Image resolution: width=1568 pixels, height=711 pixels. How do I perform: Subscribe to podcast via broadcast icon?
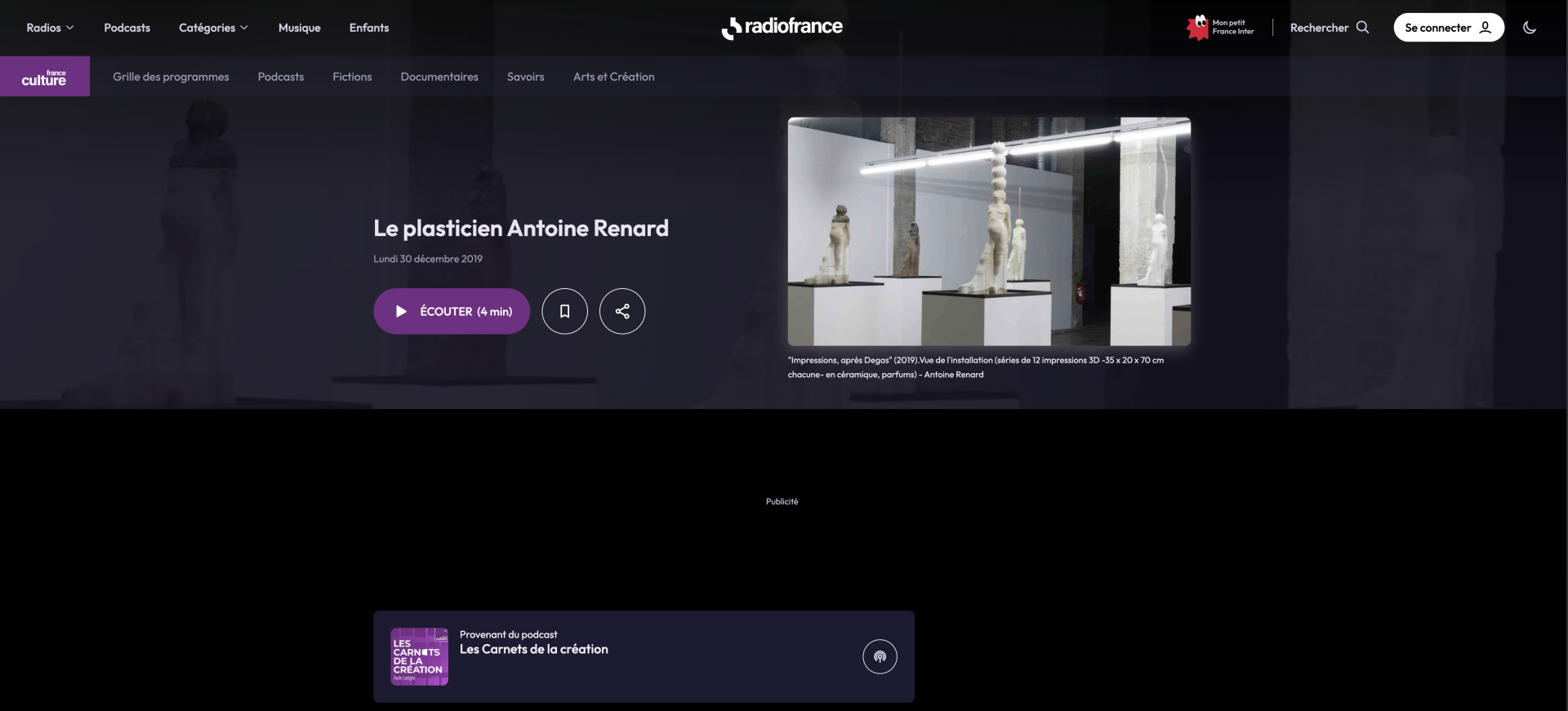point(880,656)
